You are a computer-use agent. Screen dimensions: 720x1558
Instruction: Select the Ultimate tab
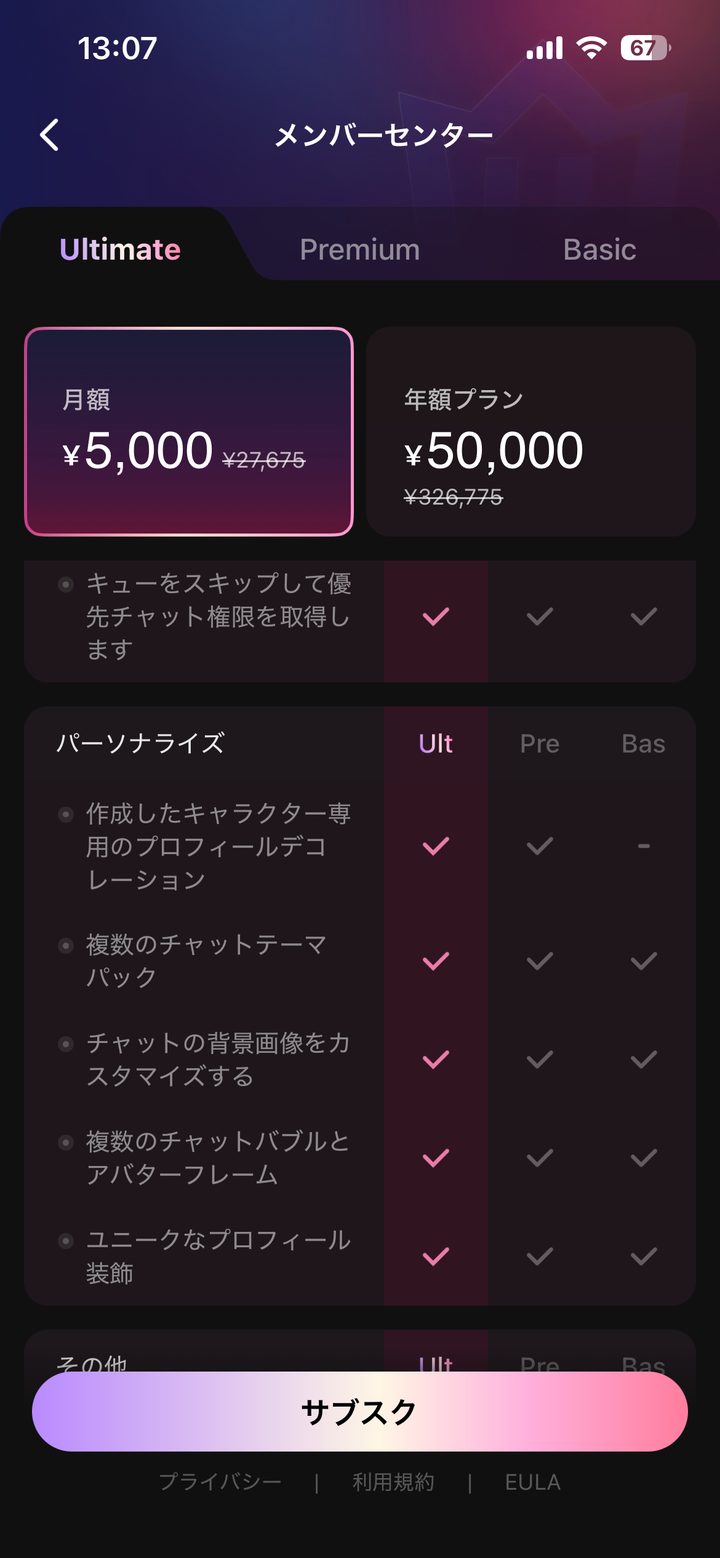[120, 249]
